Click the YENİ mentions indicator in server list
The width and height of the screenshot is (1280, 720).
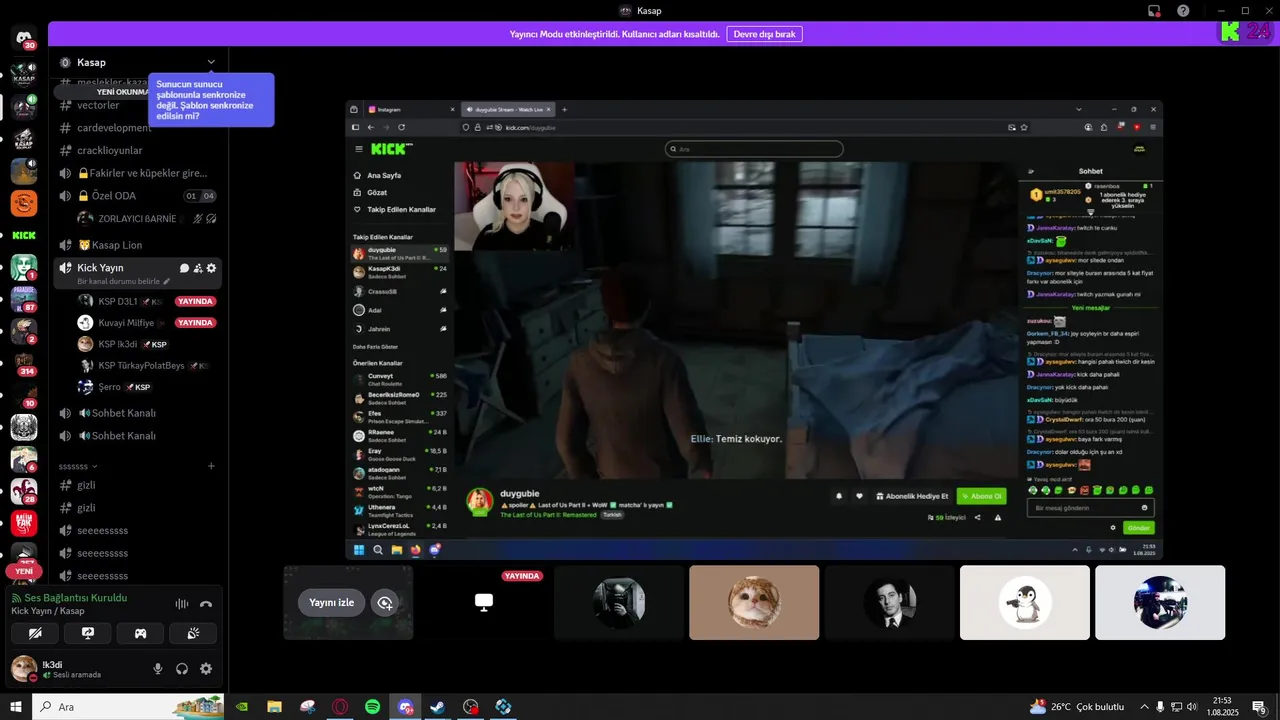point(24,572)
